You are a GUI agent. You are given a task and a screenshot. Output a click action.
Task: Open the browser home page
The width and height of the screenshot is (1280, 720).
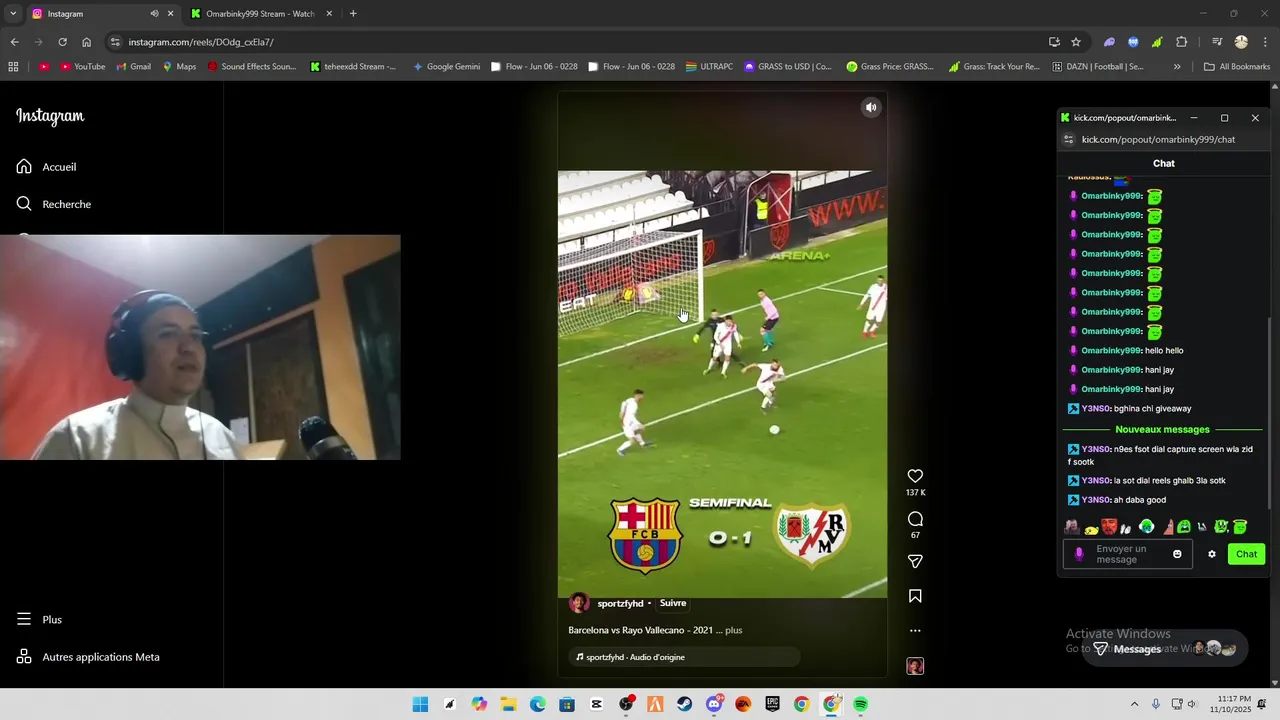point(86,42)
